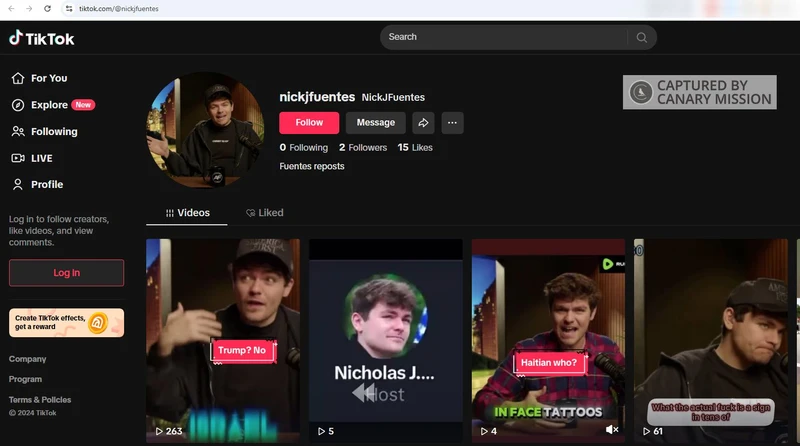Click the Message button
800x446 pixels.
tap(376, 122)
